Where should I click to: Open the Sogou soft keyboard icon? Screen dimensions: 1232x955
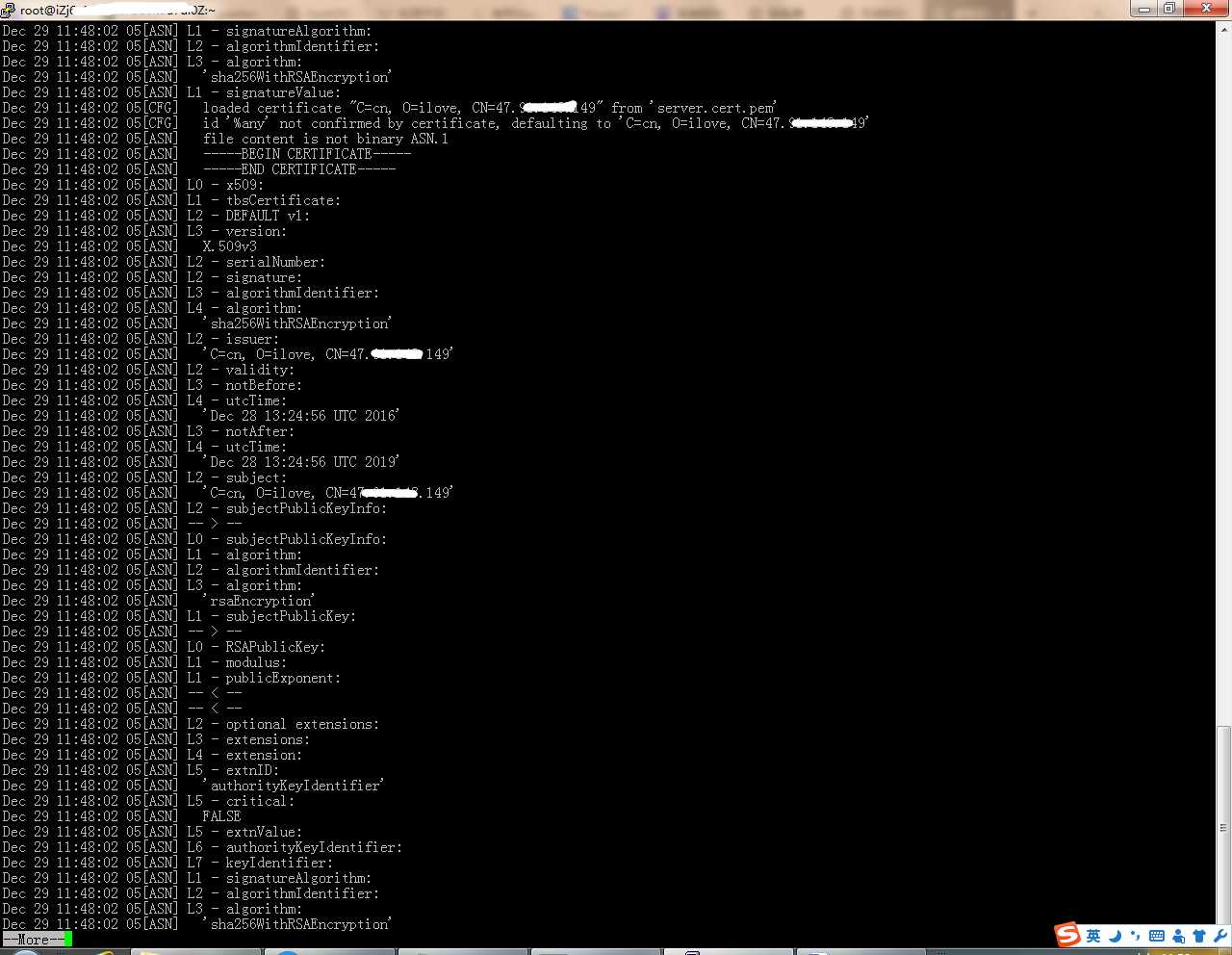(1157, 936)
